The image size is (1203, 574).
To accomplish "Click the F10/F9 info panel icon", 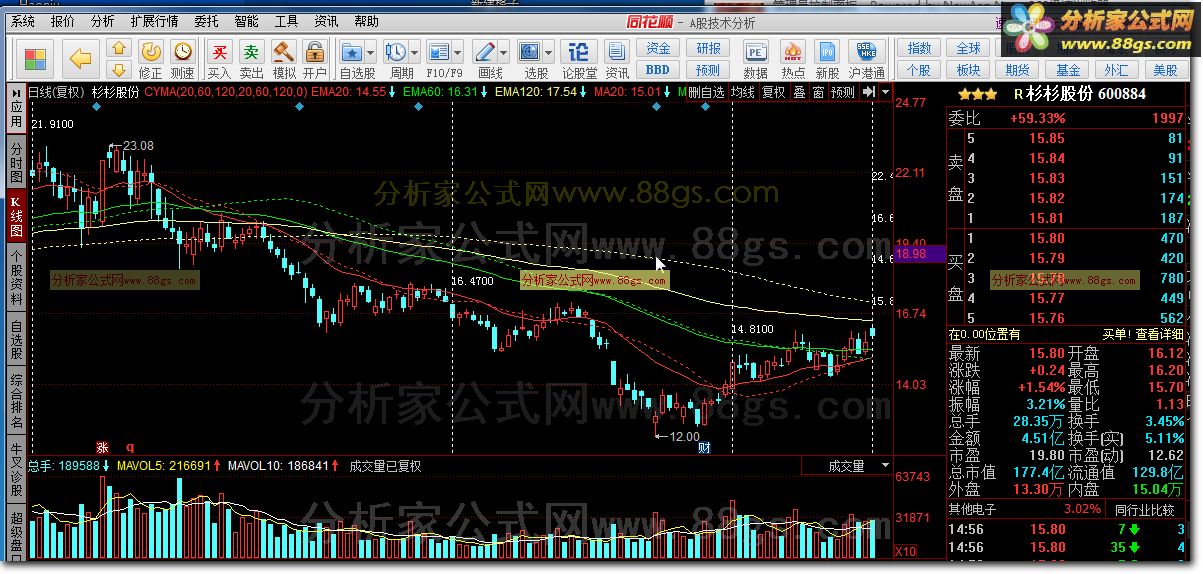I will pyautogui.click(x=439, y=51).
